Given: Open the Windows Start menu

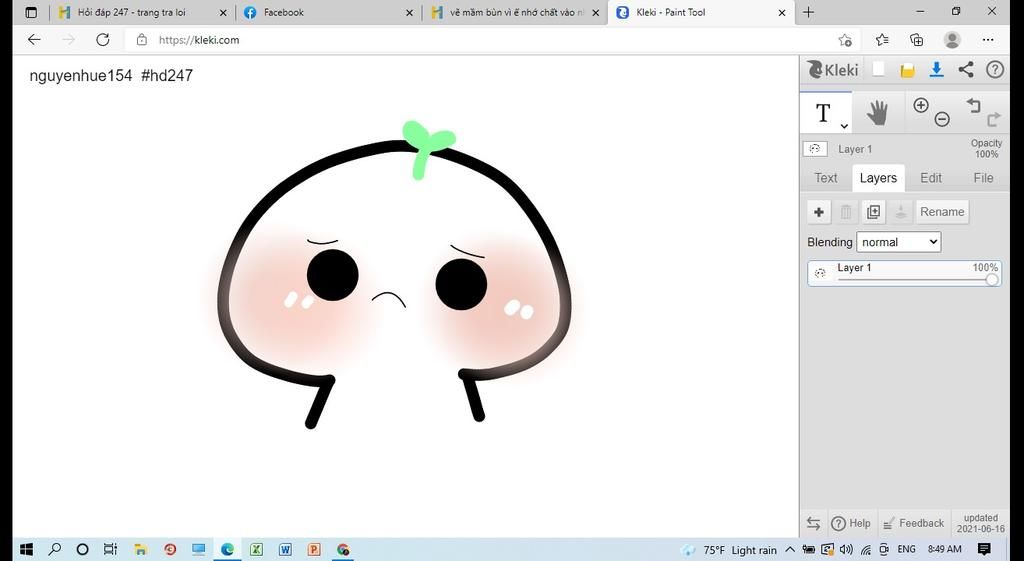Looking at the screenshot, I should [x=26, y=549].
